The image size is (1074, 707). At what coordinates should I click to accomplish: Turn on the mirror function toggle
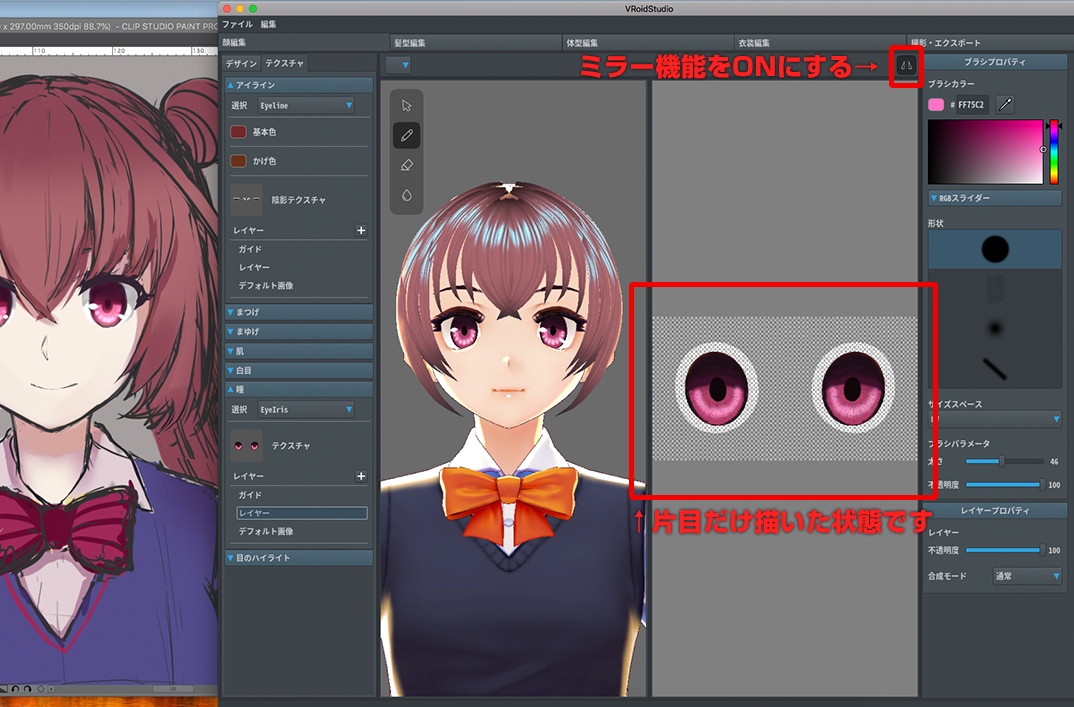point(905,66)
